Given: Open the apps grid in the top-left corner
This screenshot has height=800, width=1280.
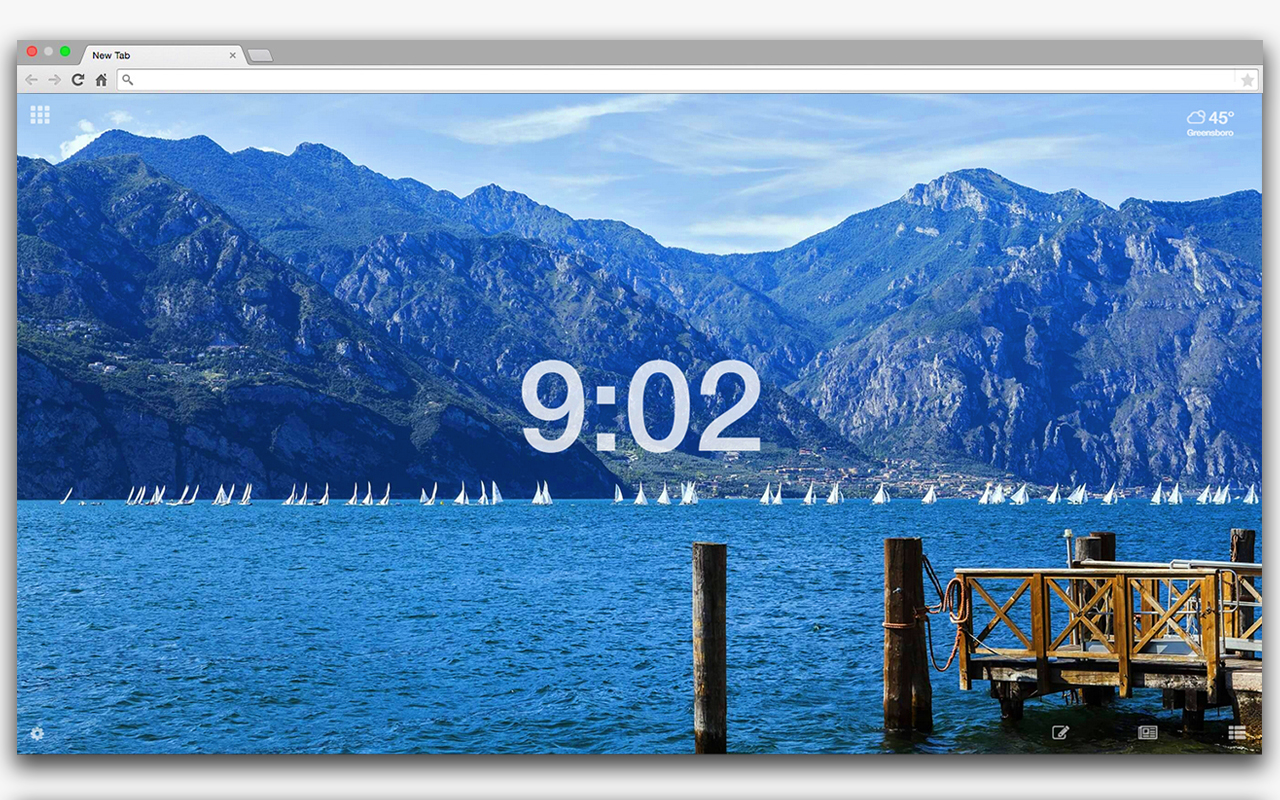Looking at the screenshot, I should pyautogui.click(x=40, y=114).
